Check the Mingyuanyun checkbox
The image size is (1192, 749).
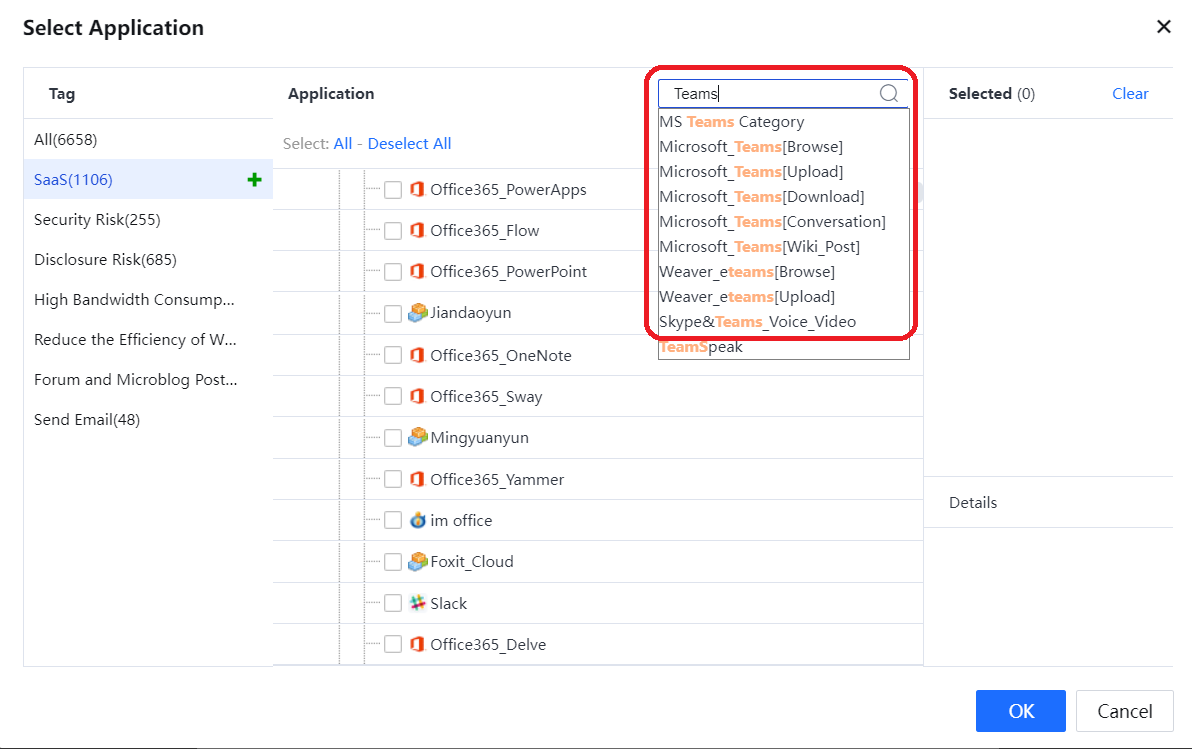click(x=393, y=438)
